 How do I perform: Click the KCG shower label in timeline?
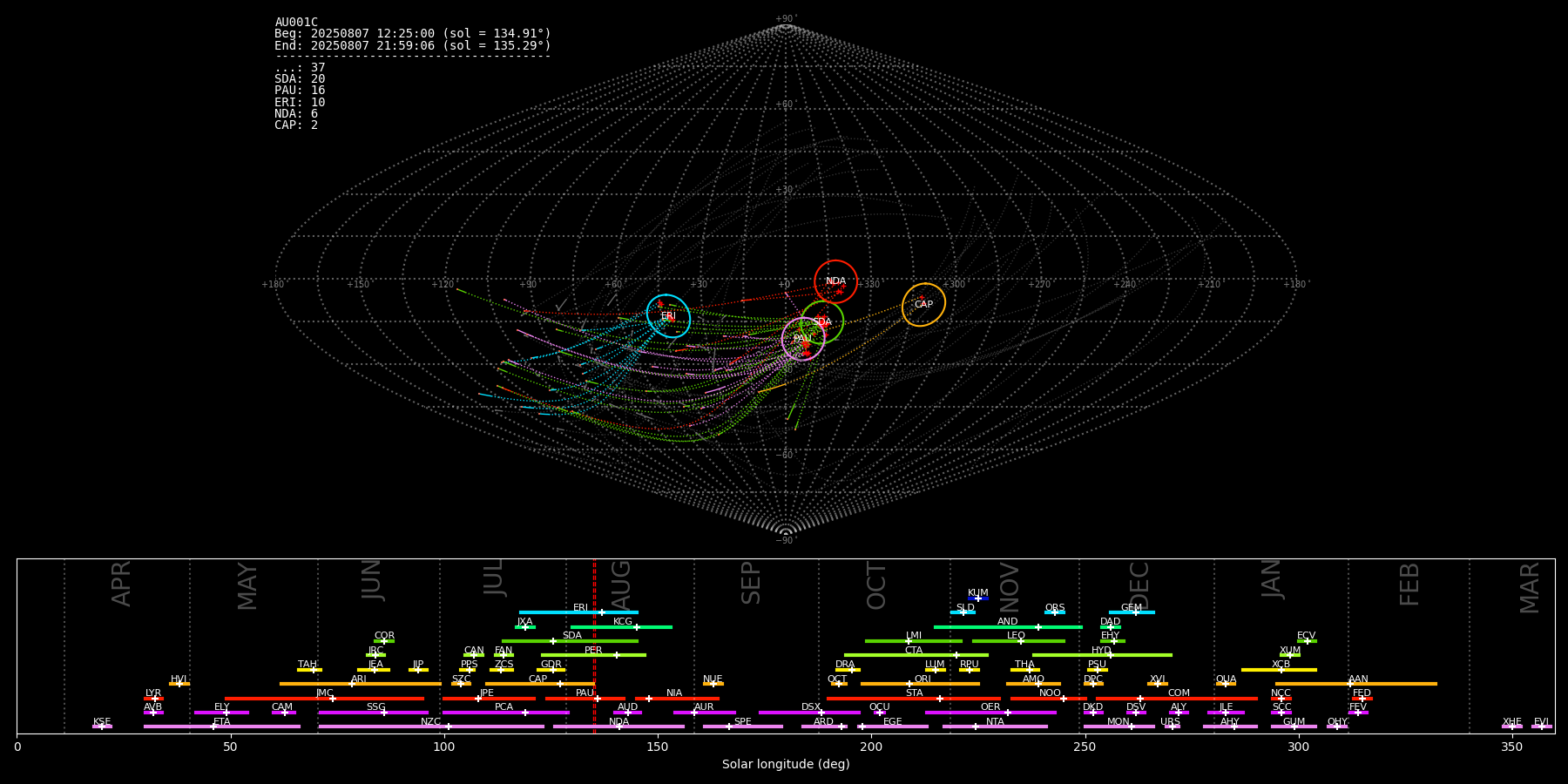click(x=623, y=622)
